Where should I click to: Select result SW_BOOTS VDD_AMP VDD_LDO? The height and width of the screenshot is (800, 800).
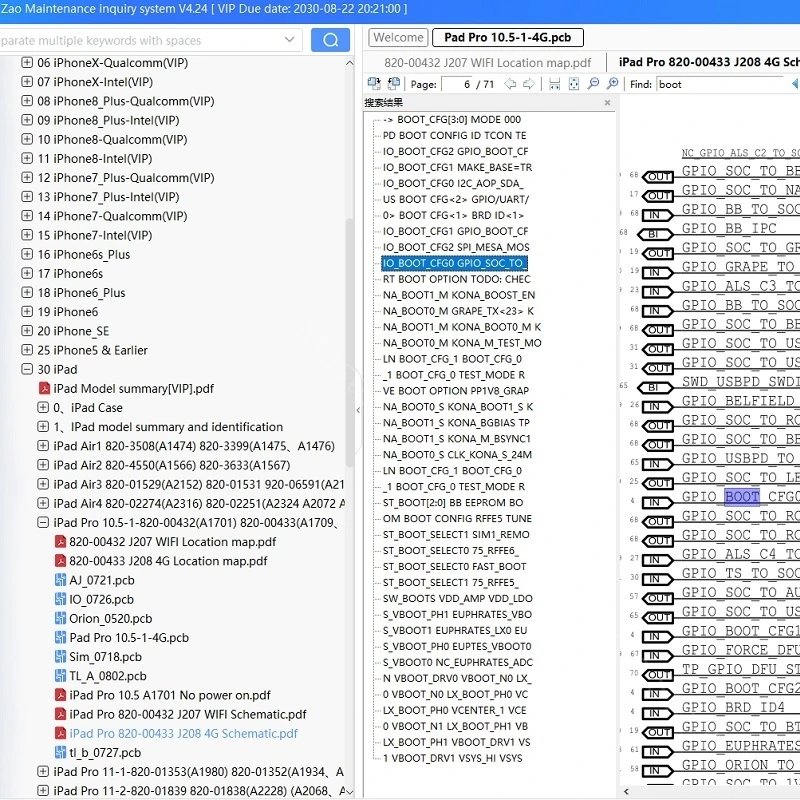click(x=457, y=598)
